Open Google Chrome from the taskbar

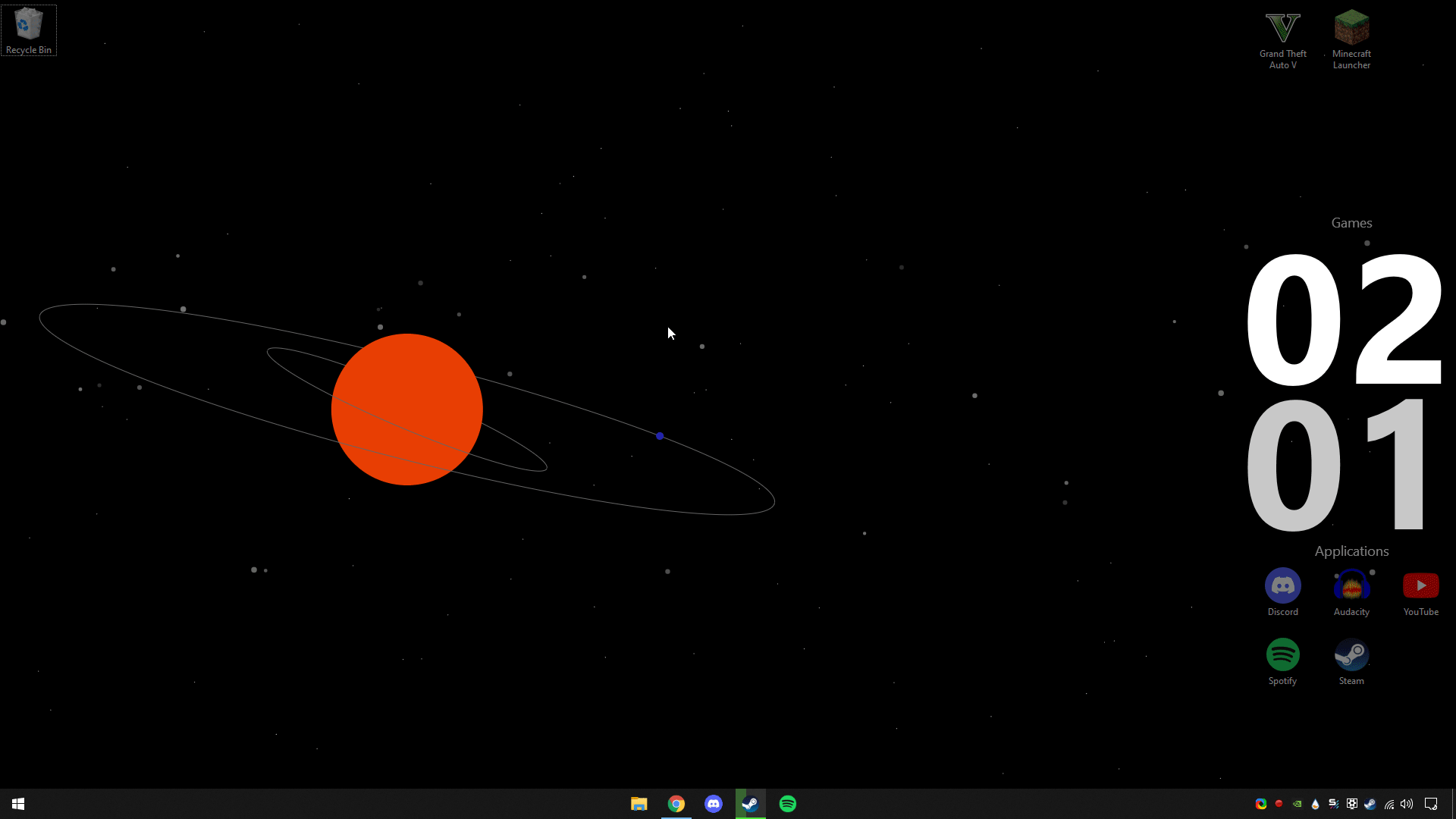[676, 803]
